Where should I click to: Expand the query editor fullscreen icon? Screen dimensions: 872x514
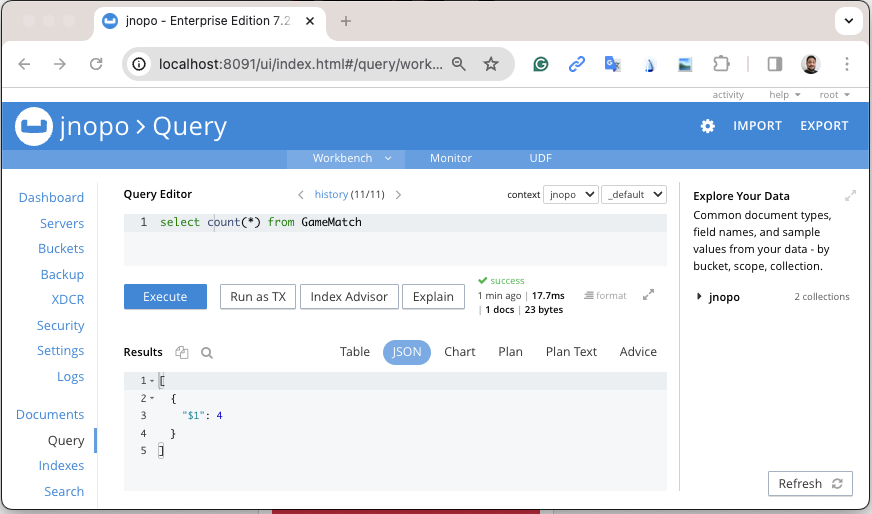(648, 295)
